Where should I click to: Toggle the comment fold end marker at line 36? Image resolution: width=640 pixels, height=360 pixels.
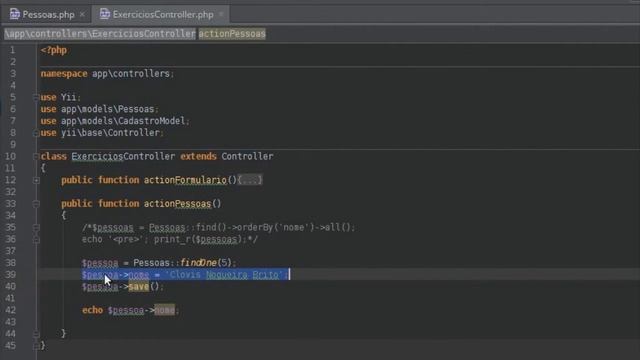pos(36,240)
